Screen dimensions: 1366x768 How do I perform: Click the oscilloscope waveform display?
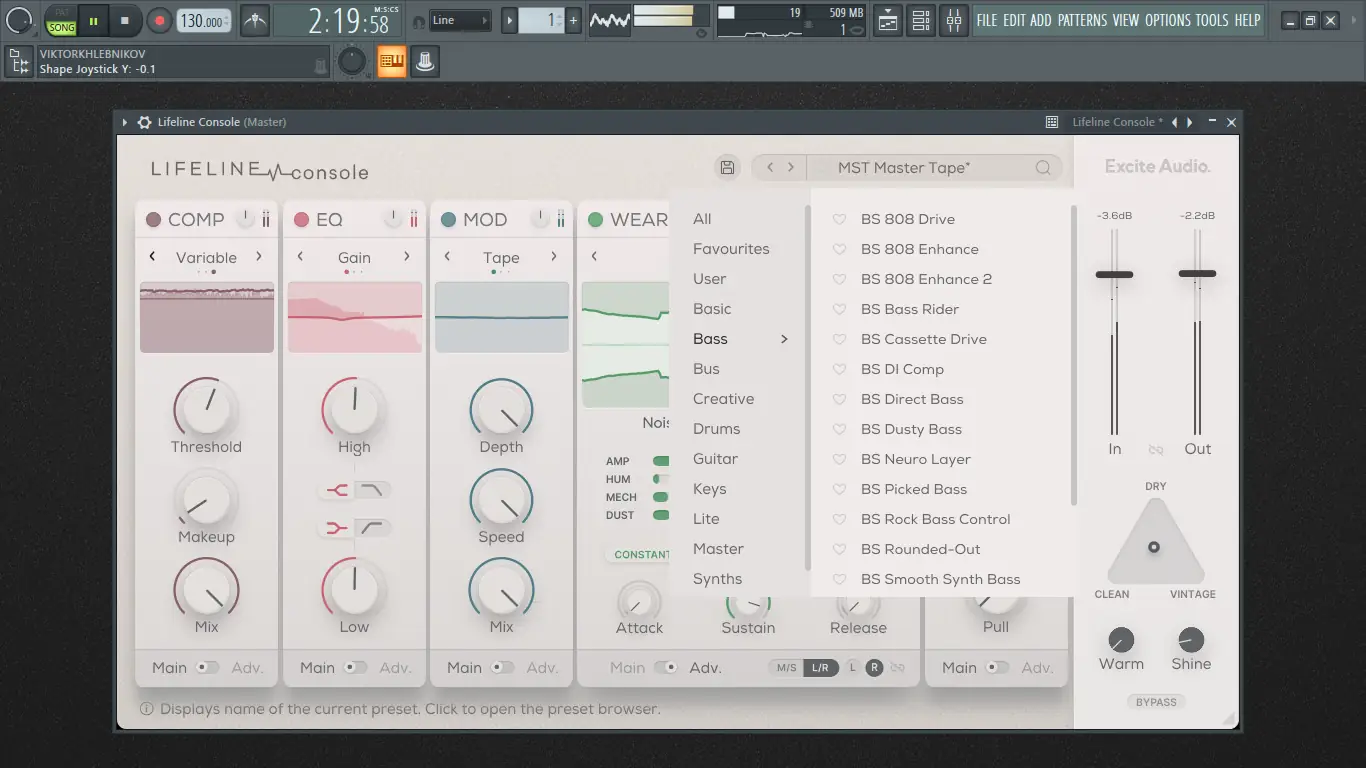[x=609, y=20]
